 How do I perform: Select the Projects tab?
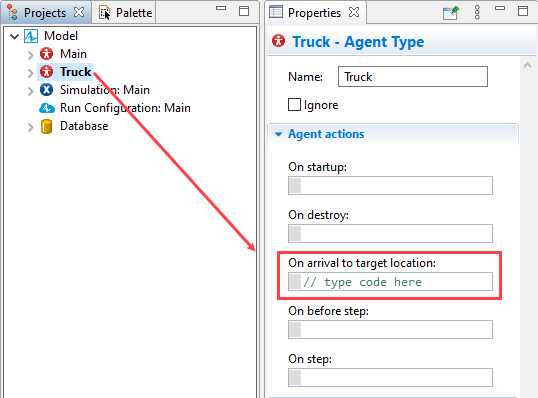tap(45, 13)
